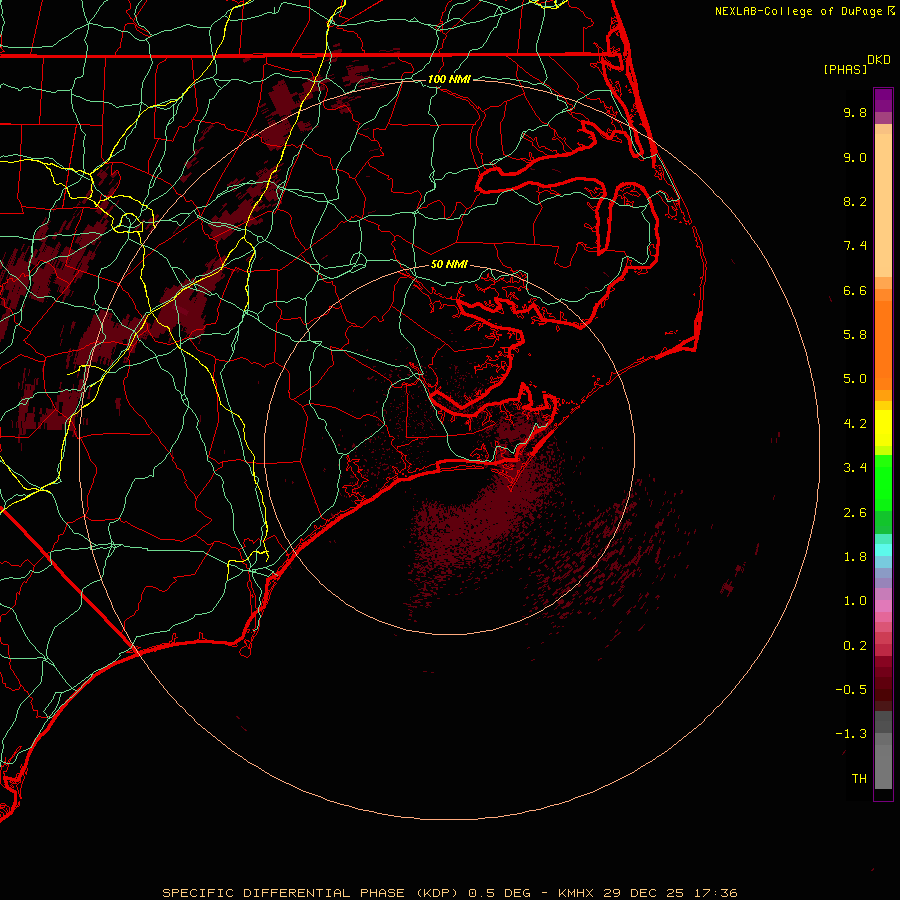Screen dimensions: 900x900
Task: Click the cyan segment of the color bar
Action: coord(883,549)
